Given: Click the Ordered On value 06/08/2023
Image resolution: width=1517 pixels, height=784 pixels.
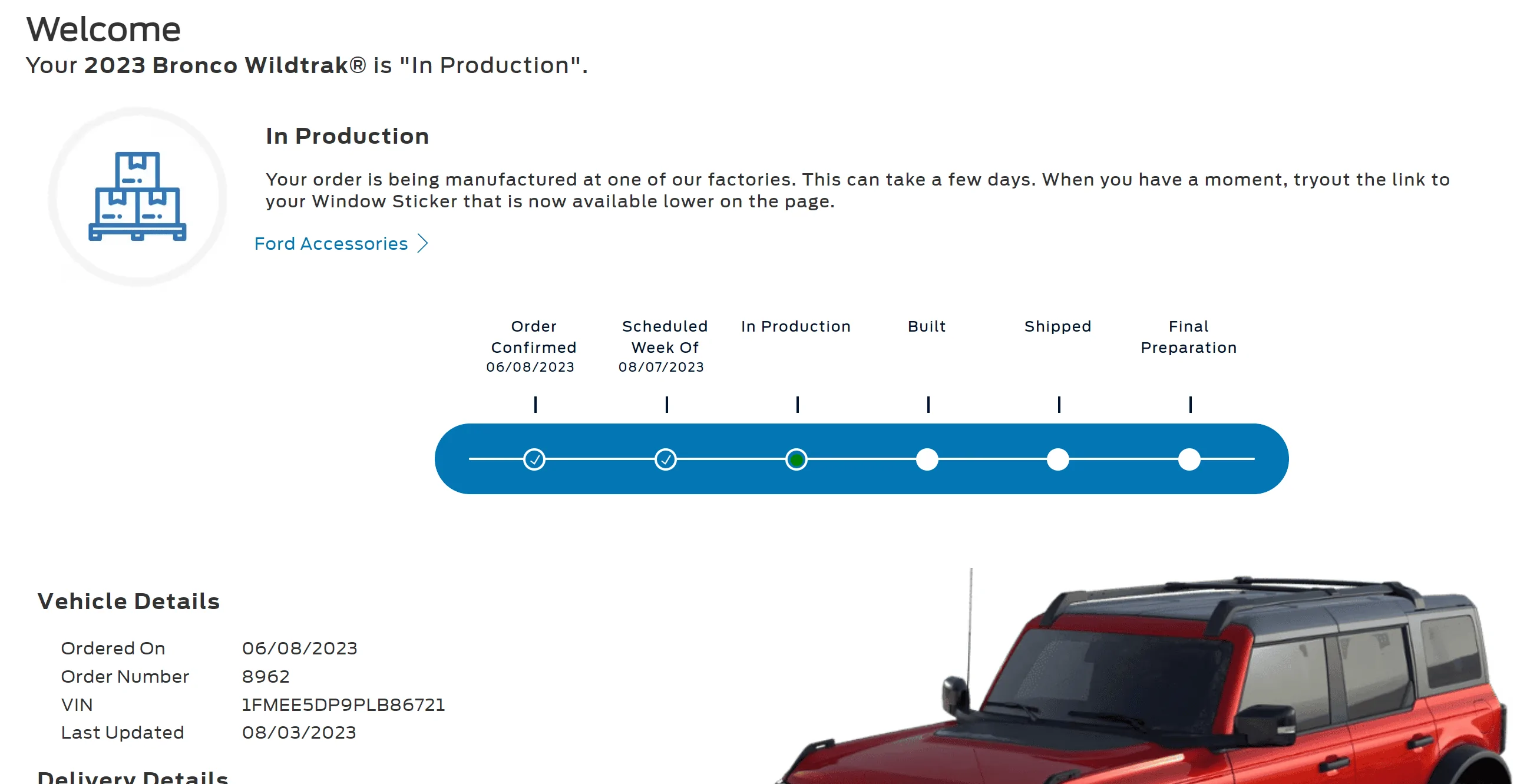Looking at the screenshot, I should 300,649.
